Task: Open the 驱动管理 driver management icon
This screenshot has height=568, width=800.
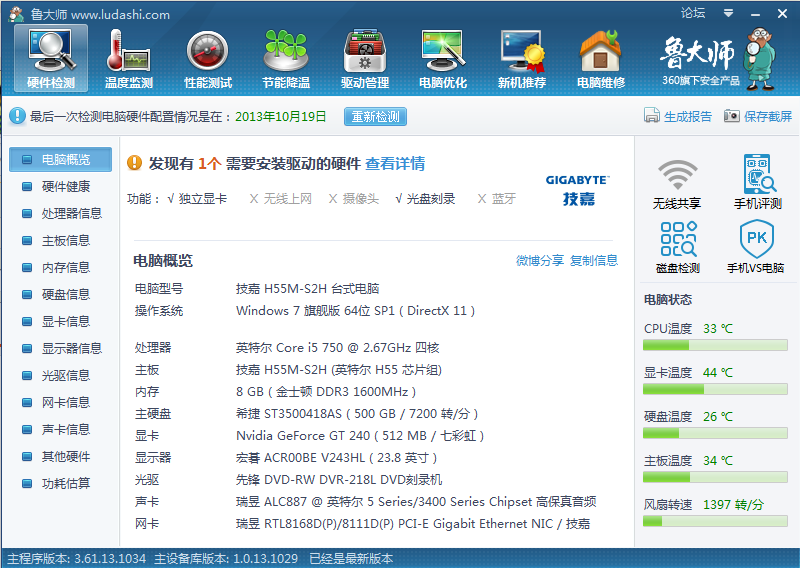Action: tap(365, 58)
